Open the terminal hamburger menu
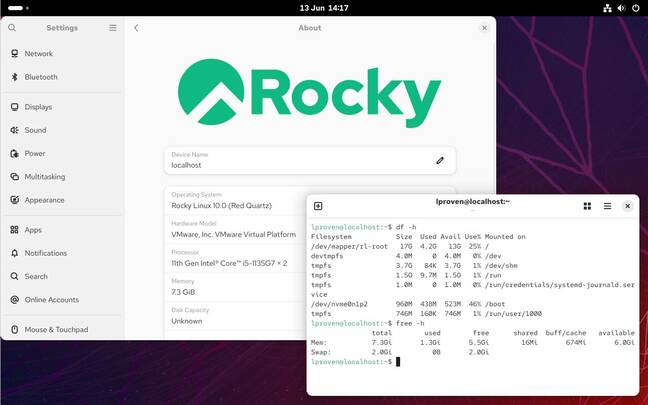Image resolution: width=648 pixels, height=405 pixels. (x=608, y=206)
